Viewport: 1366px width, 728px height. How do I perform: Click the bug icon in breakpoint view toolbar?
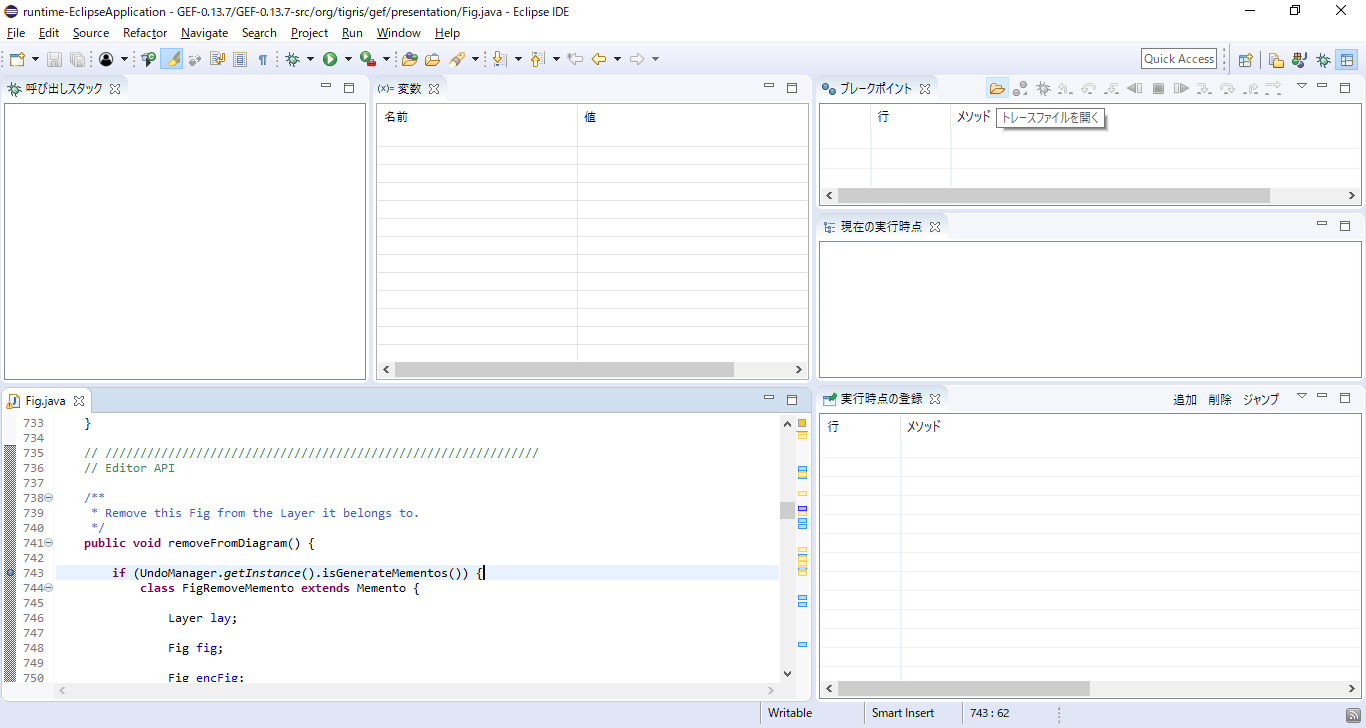pyautogui.click(x=1043, y=88)
